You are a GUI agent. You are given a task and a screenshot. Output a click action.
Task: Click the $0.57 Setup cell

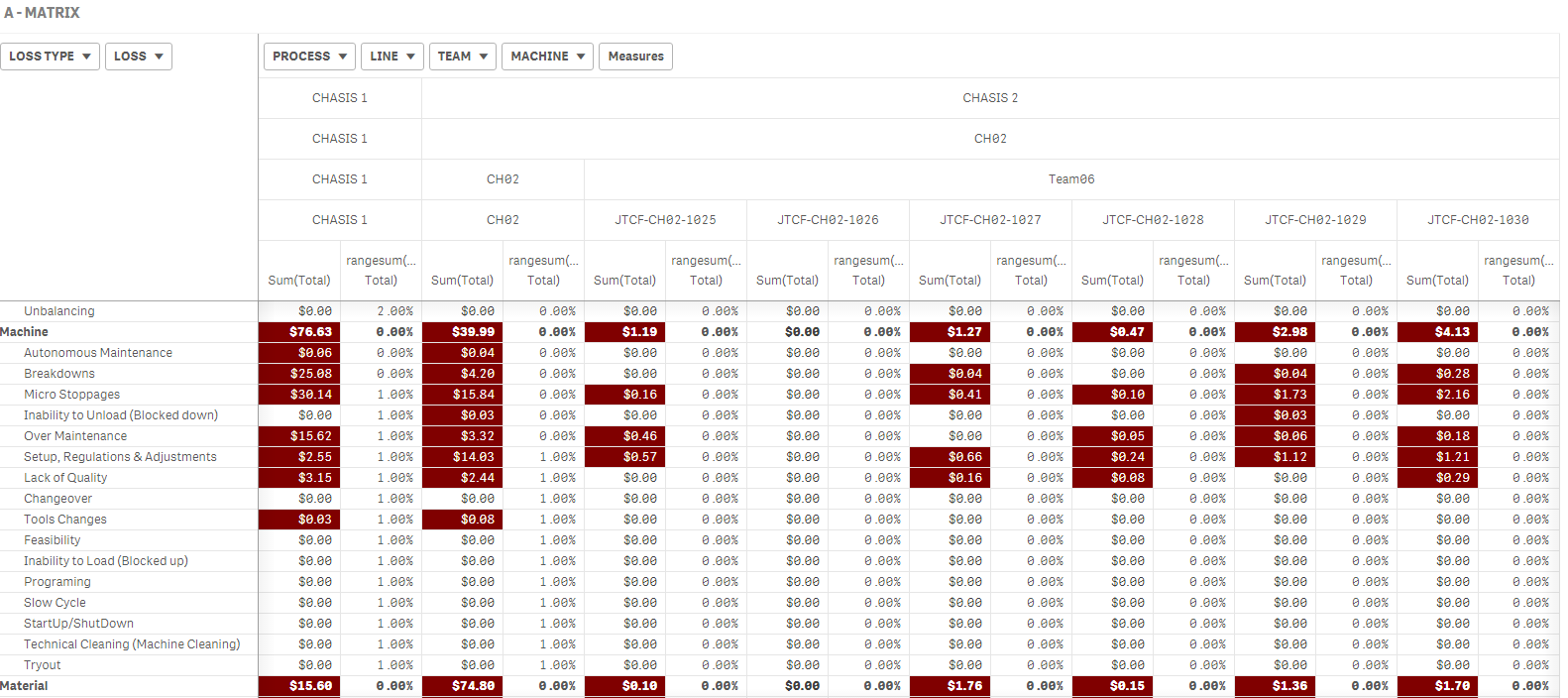[624, 457]
